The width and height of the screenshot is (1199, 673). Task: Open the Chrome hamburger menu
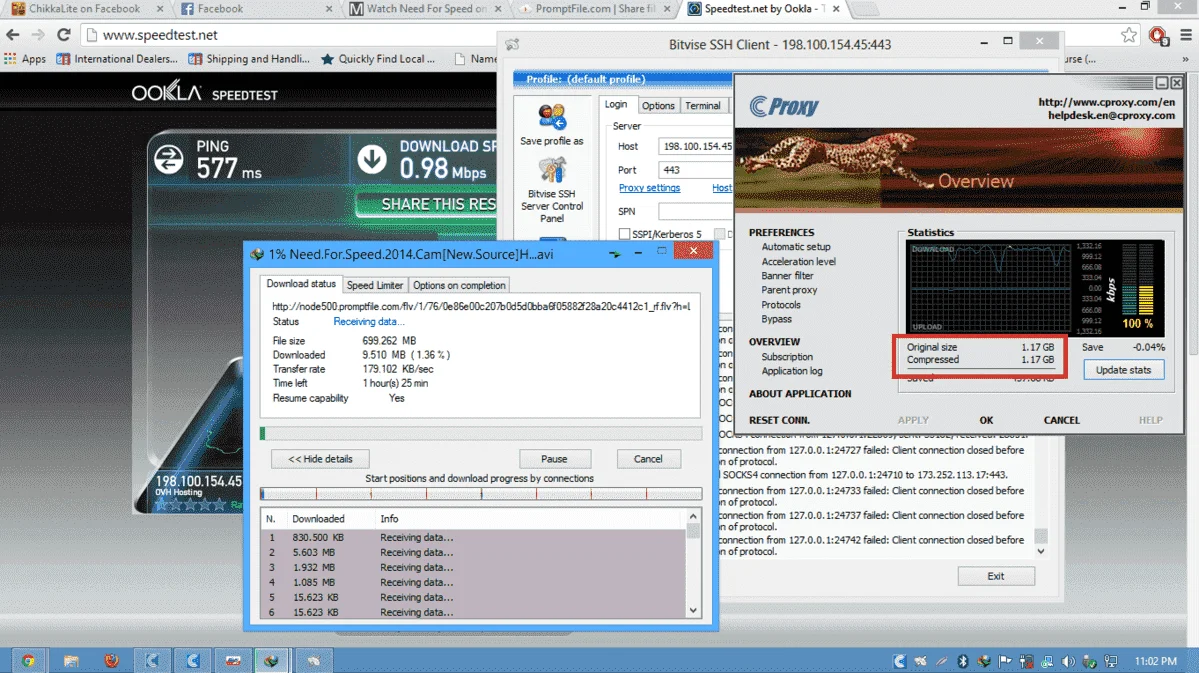(x=1186, y=34)
